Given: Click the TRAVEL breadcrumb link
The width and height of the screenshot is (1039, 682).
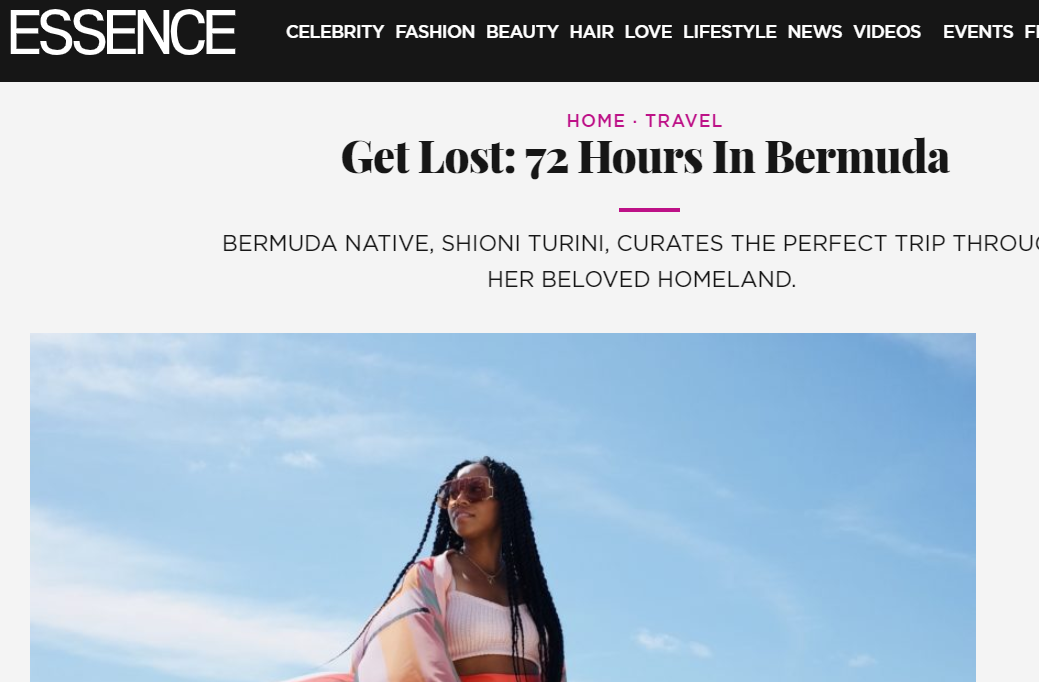Looking at the screenshot, I should pyautogui.click(x=684, y=121).
